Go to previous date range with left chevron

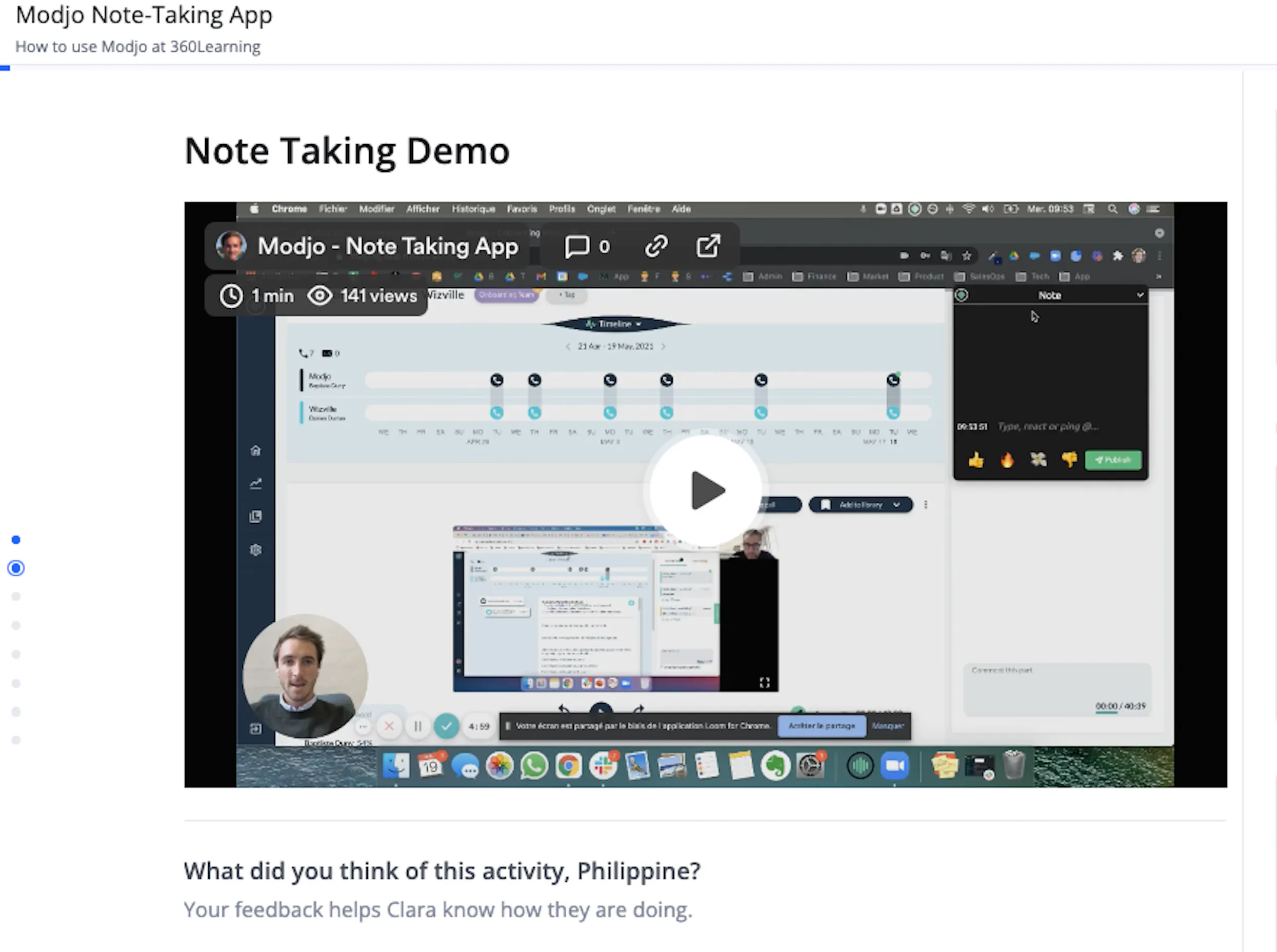click(568, 346)
